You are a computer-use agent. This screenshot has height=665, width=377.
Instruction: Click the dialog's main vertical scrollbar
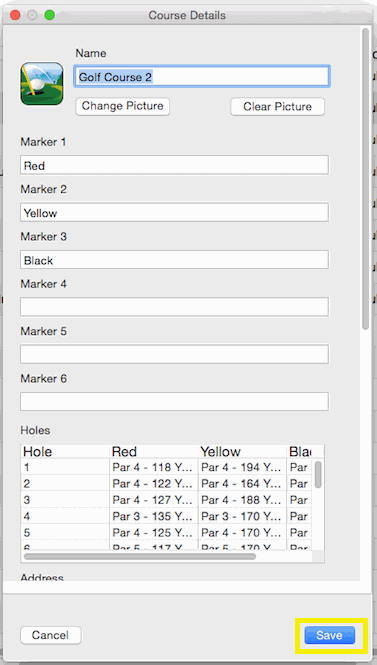(366, 178)
